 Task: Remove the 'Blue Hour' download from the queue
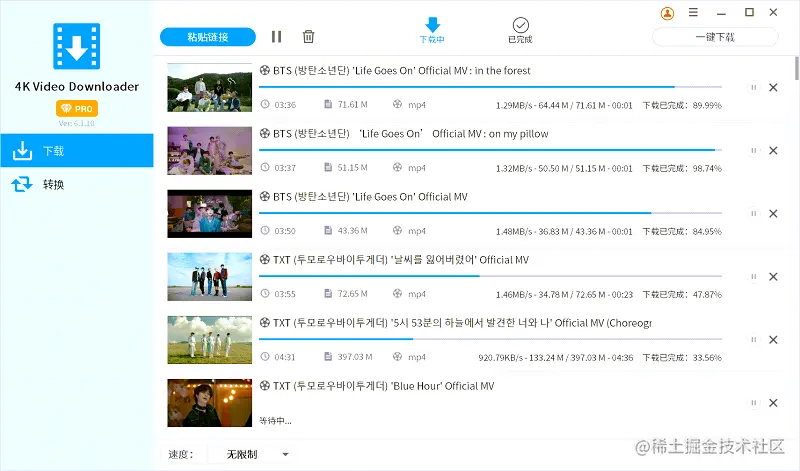773,403
